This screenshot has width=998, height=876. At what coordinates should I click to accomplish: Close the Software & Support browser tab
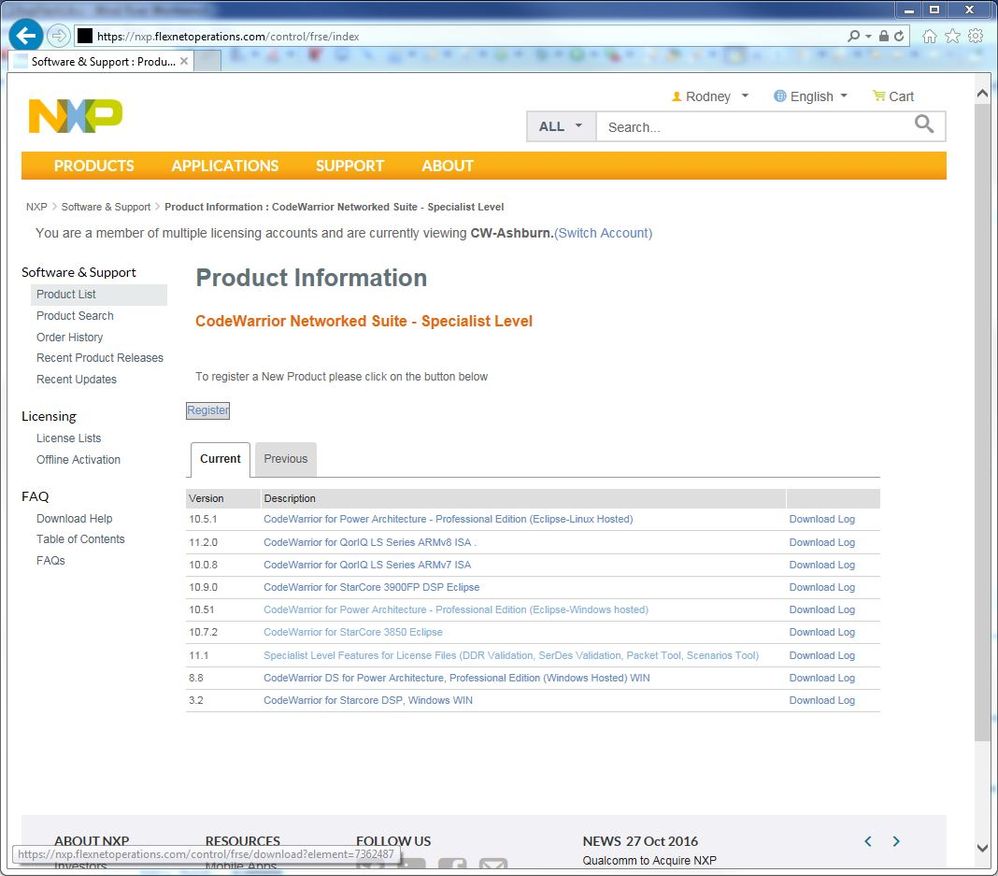pos(184,61)
